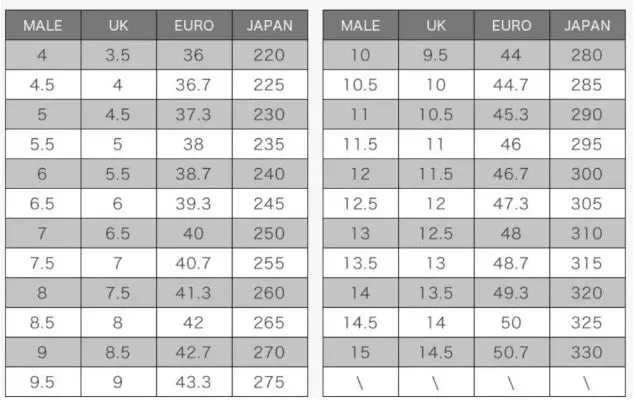Select Euro size 47.3 cell
Screen dimensions: 634x400
click(511, 203)
